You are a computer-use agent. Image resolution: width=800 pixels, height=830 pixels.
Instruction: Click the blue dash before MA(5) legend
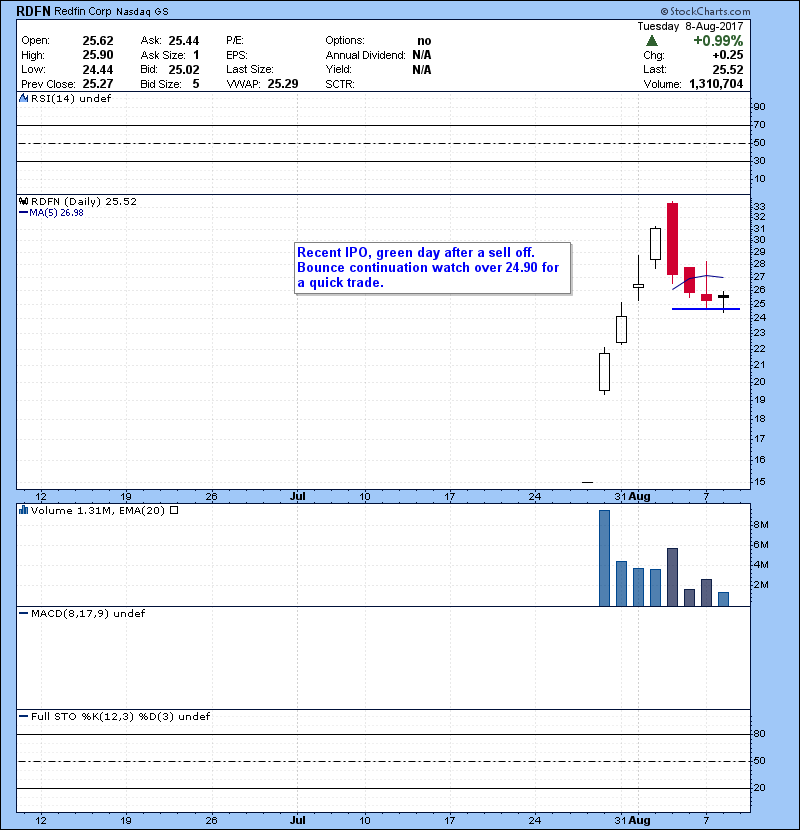23,213
